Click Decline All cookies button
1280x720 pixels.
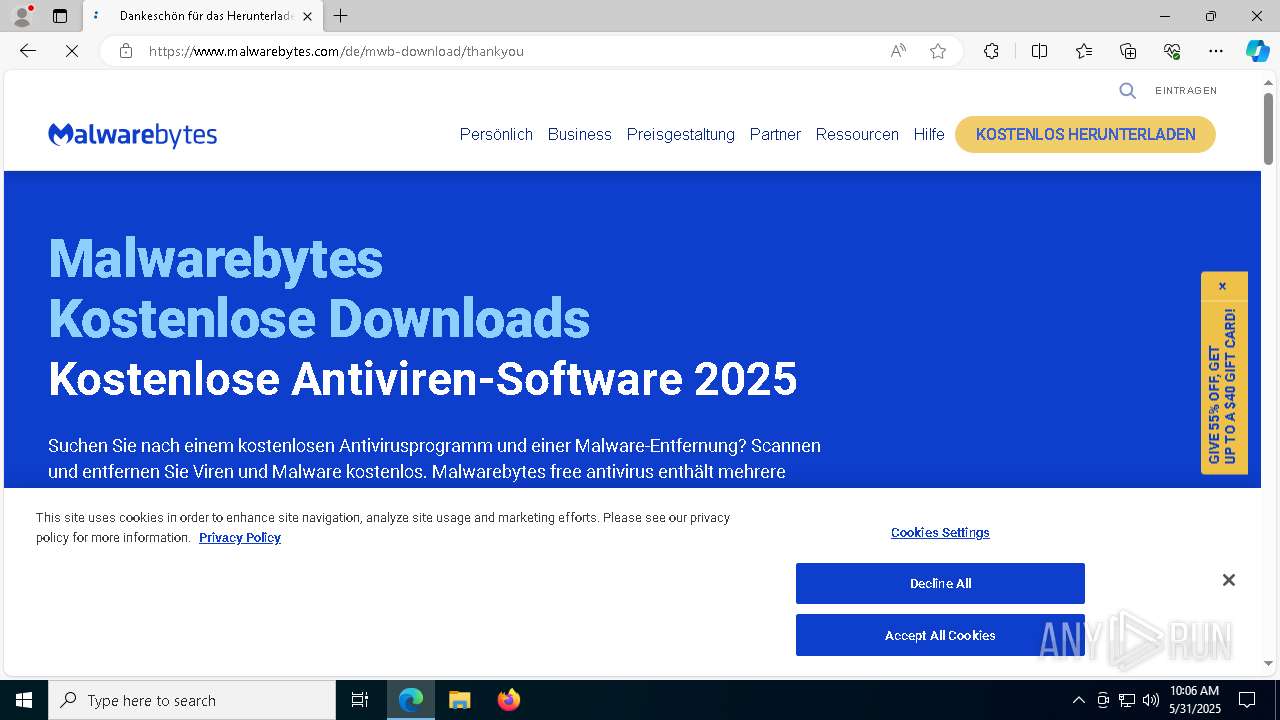coord(940,584)
